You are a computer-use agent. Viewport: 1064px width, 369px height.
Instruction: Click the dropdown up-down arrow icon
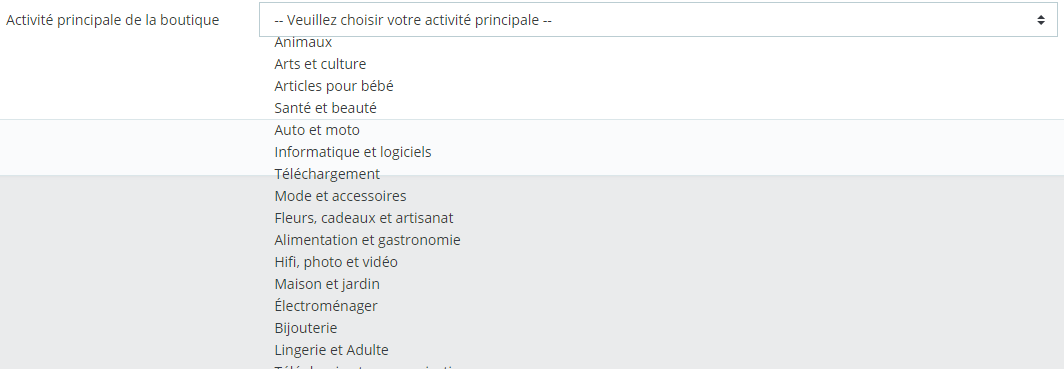1040,20
